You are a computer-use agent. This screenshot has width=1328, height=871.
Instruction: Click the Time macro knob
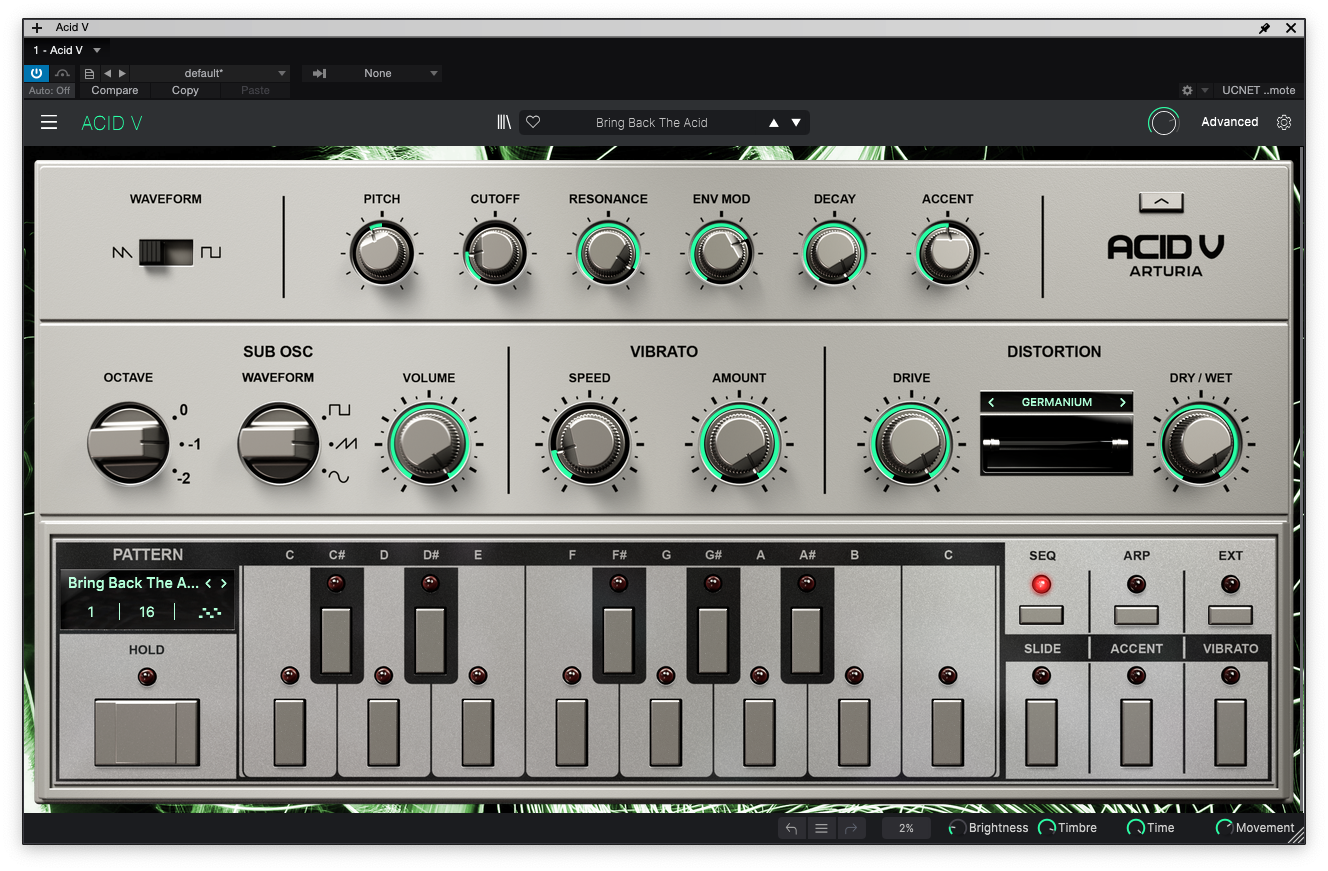[x=1136, y=828]
